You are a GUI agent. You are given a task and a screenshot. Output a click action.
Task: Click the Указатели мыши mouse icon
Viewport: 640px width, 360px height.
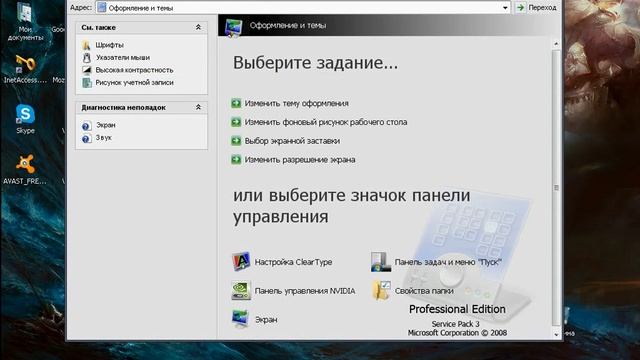pos(87,58)
